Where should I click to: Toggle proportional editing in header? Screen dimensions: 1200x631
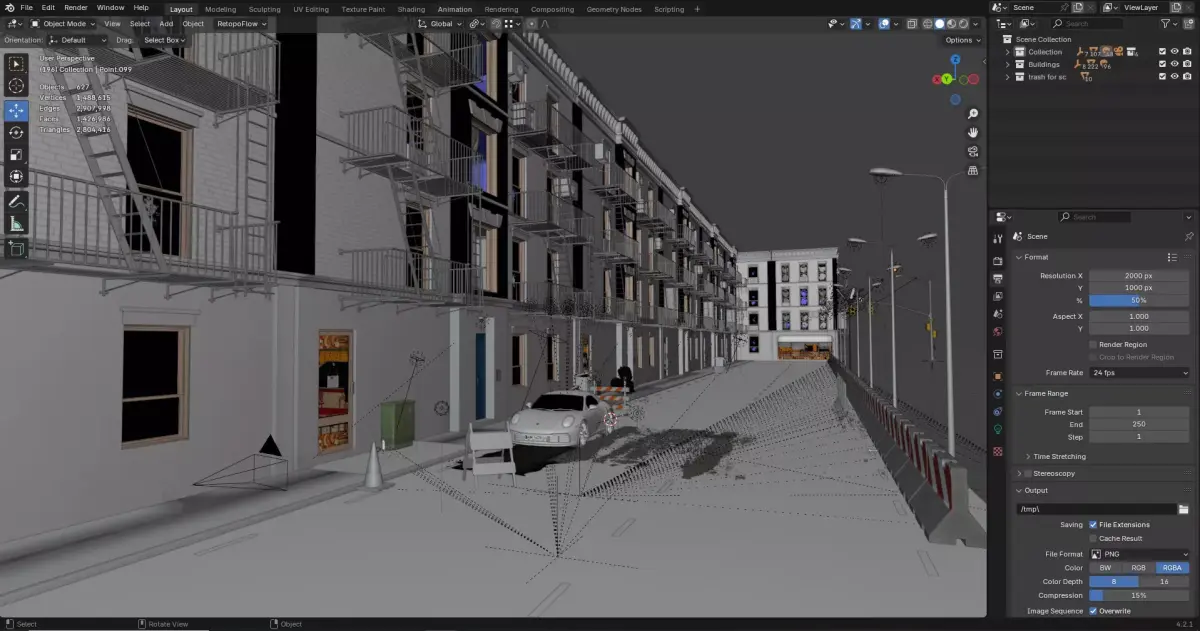[x=534, y=23]
